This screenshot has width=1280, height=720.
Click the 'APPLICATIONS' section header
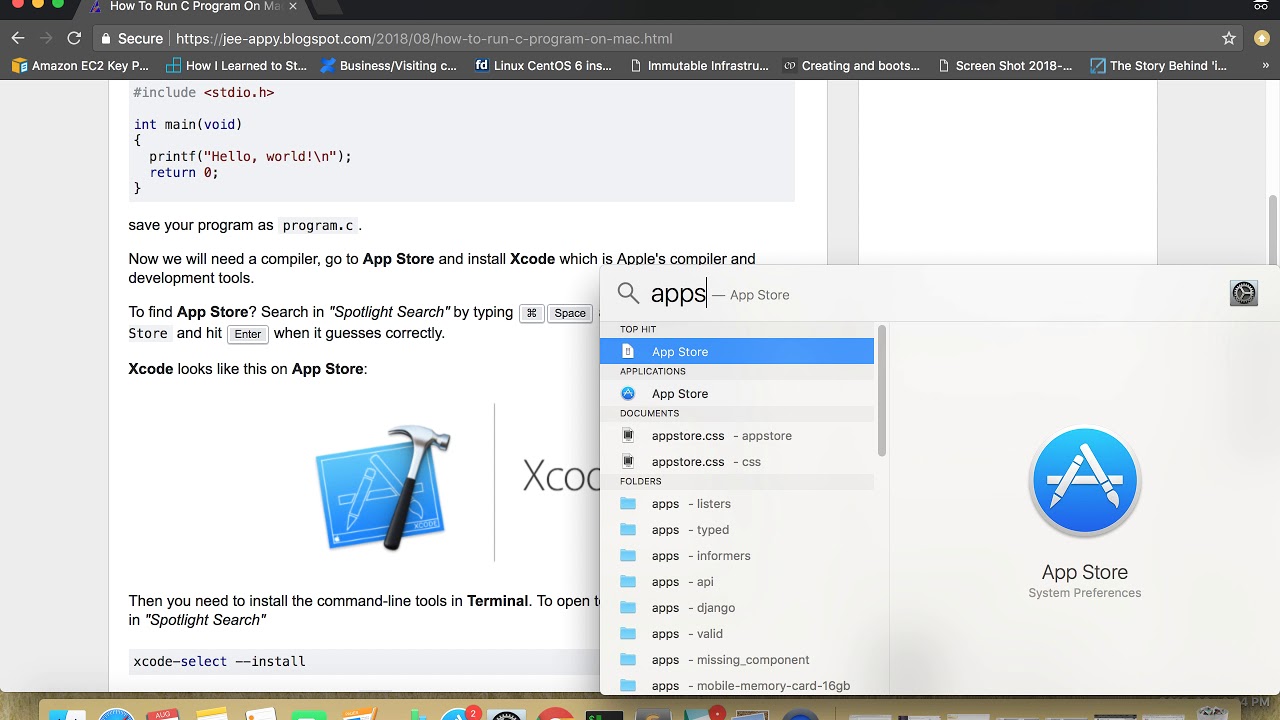[x=653, y=371]
